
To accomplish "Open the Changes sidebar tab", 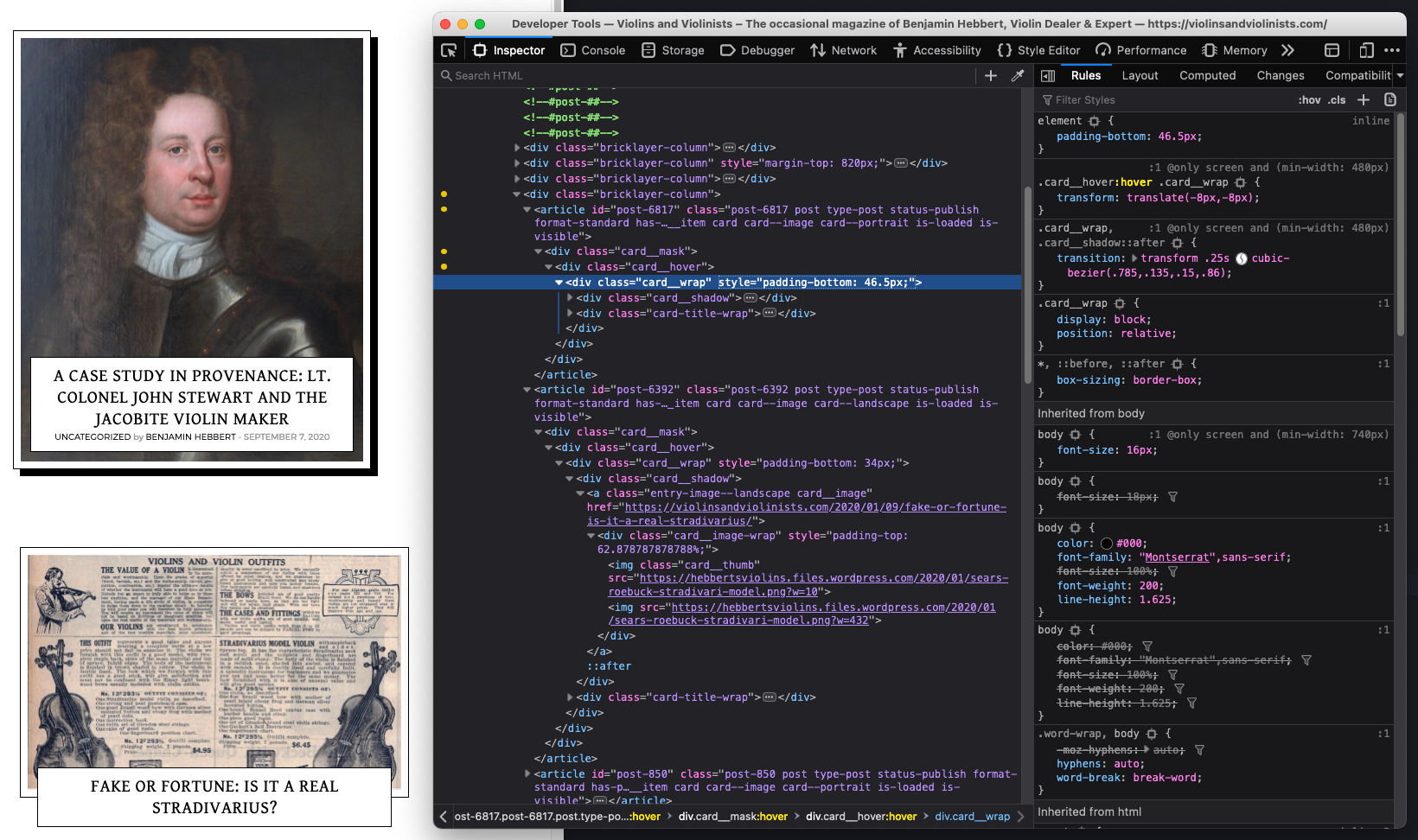I will (x=1281, y=76).
